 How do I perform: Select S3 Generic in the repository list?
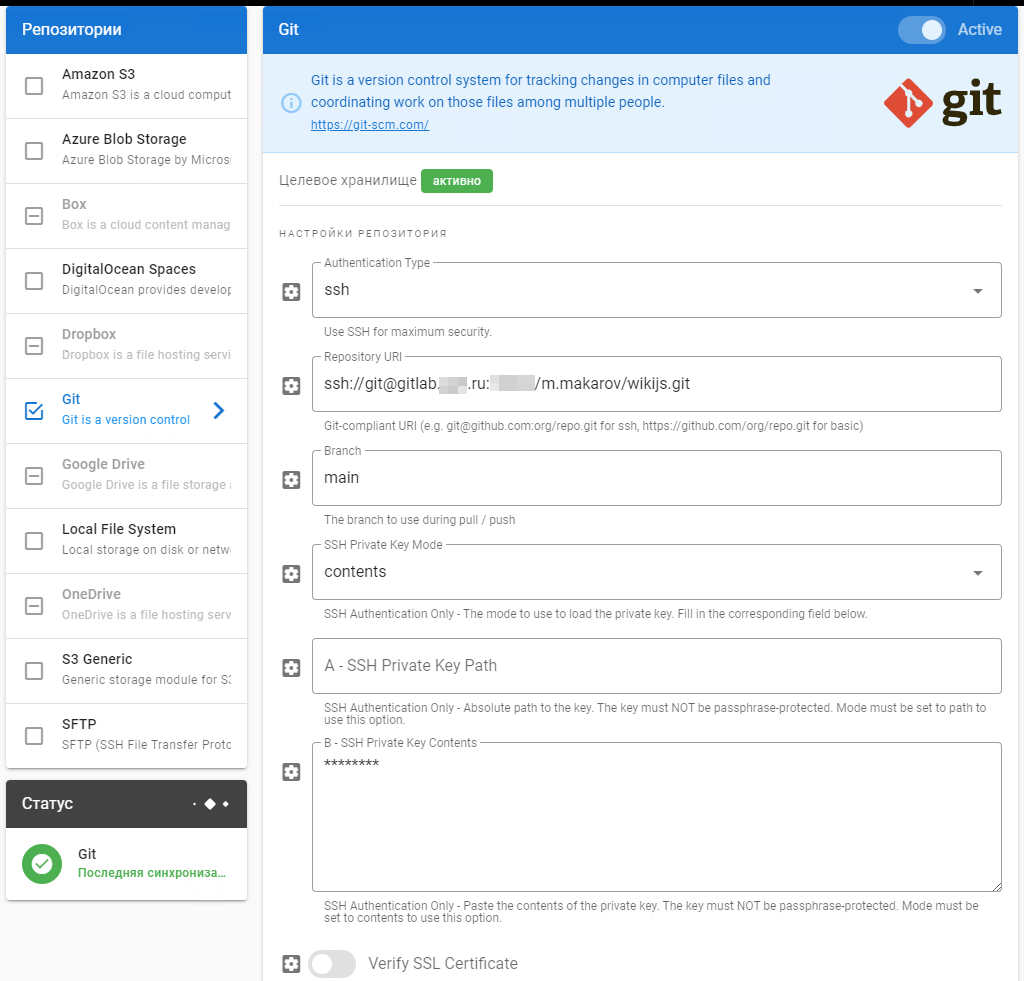[x=127, y=671]
